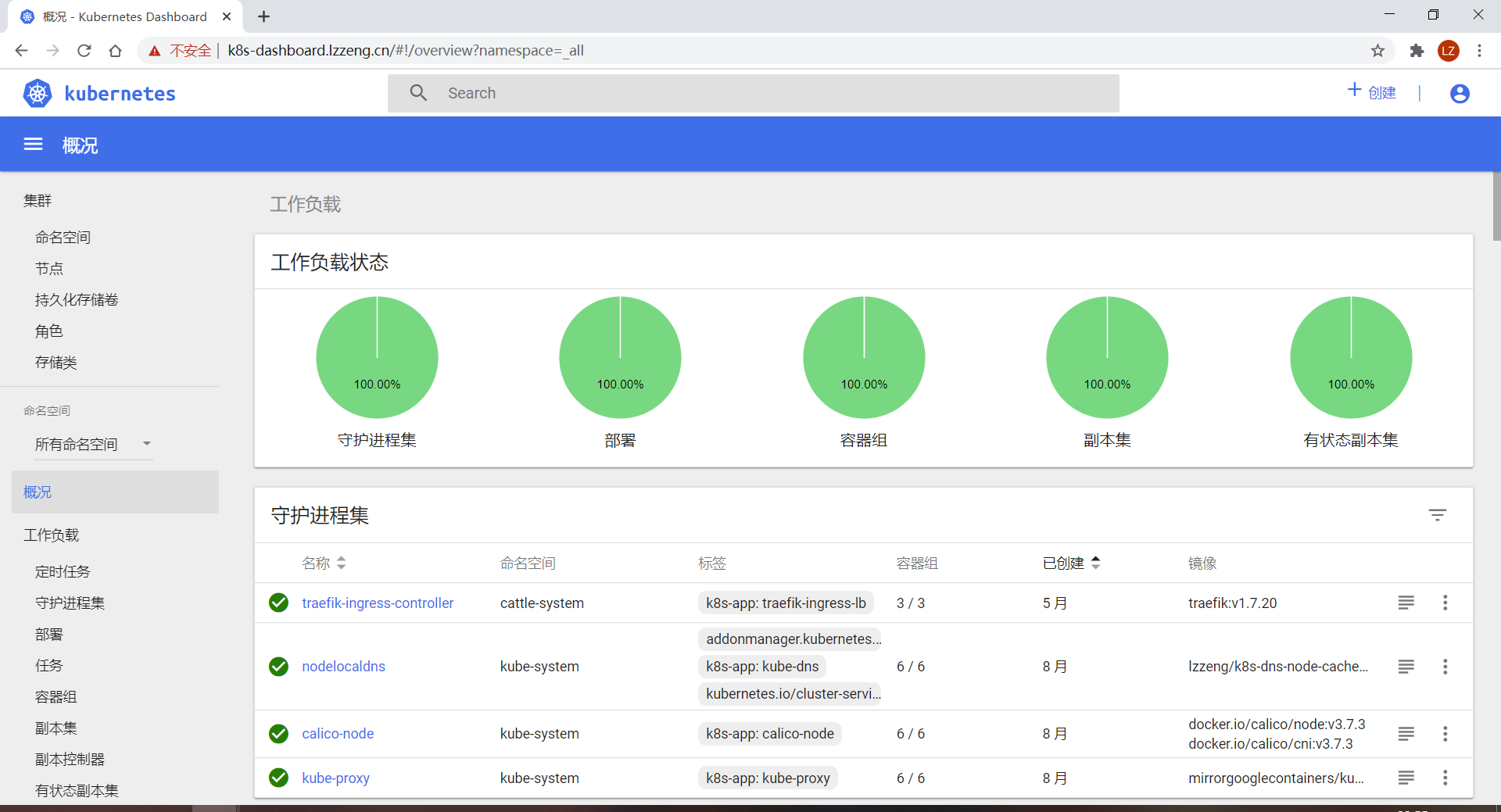Click the 创建 button
Image resolution: width=1501 pixels, height=812 pixels.
[1372, 92]
